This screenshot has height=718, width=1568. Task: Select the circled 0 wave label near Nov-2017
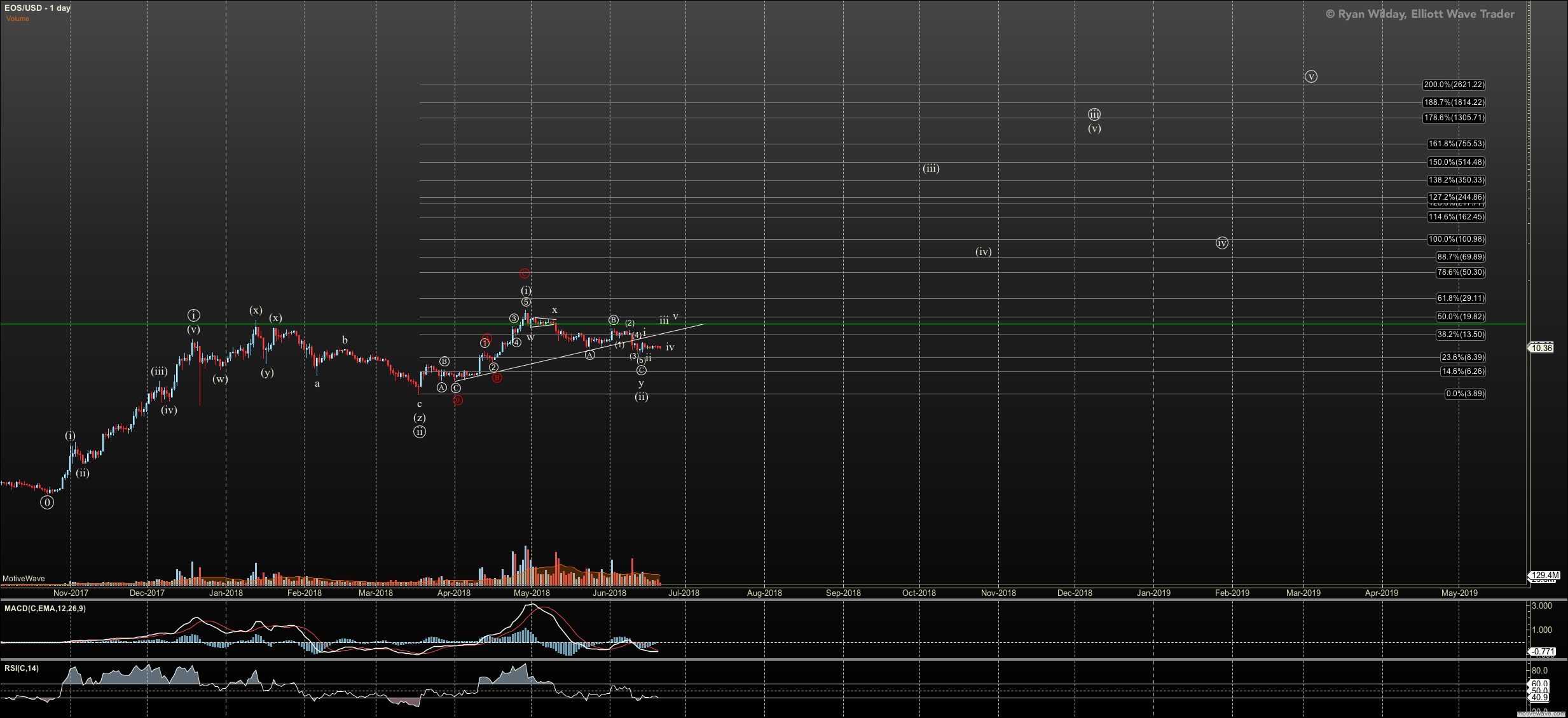47,502
